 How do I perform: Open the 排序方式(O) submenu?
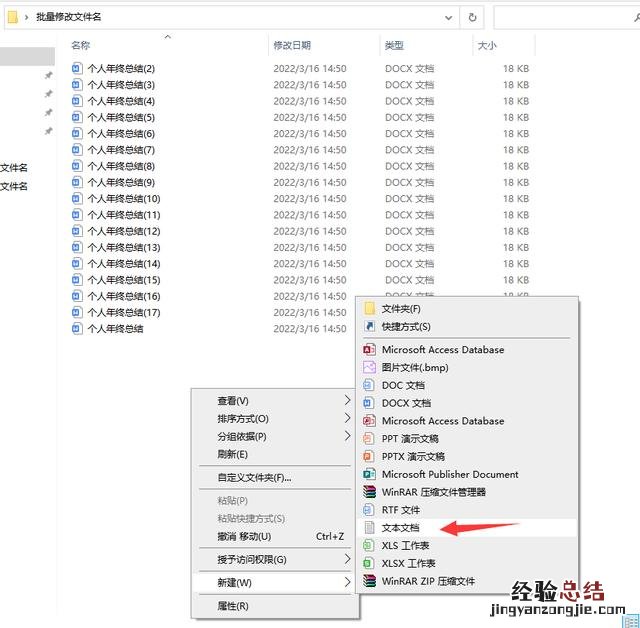tap(275, 419)
